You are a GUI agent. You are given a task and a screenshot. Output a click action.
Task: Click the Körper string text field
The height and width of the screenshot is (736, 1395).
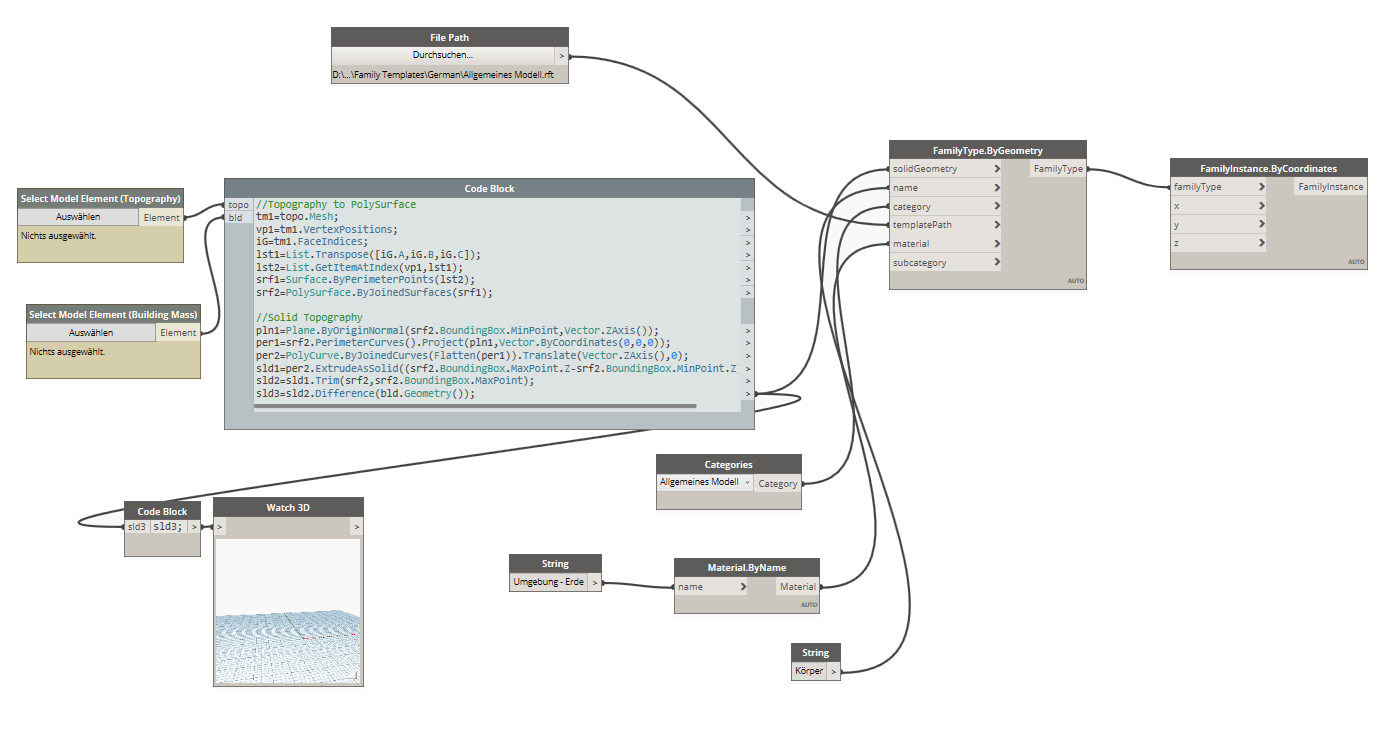click(809, 671)
